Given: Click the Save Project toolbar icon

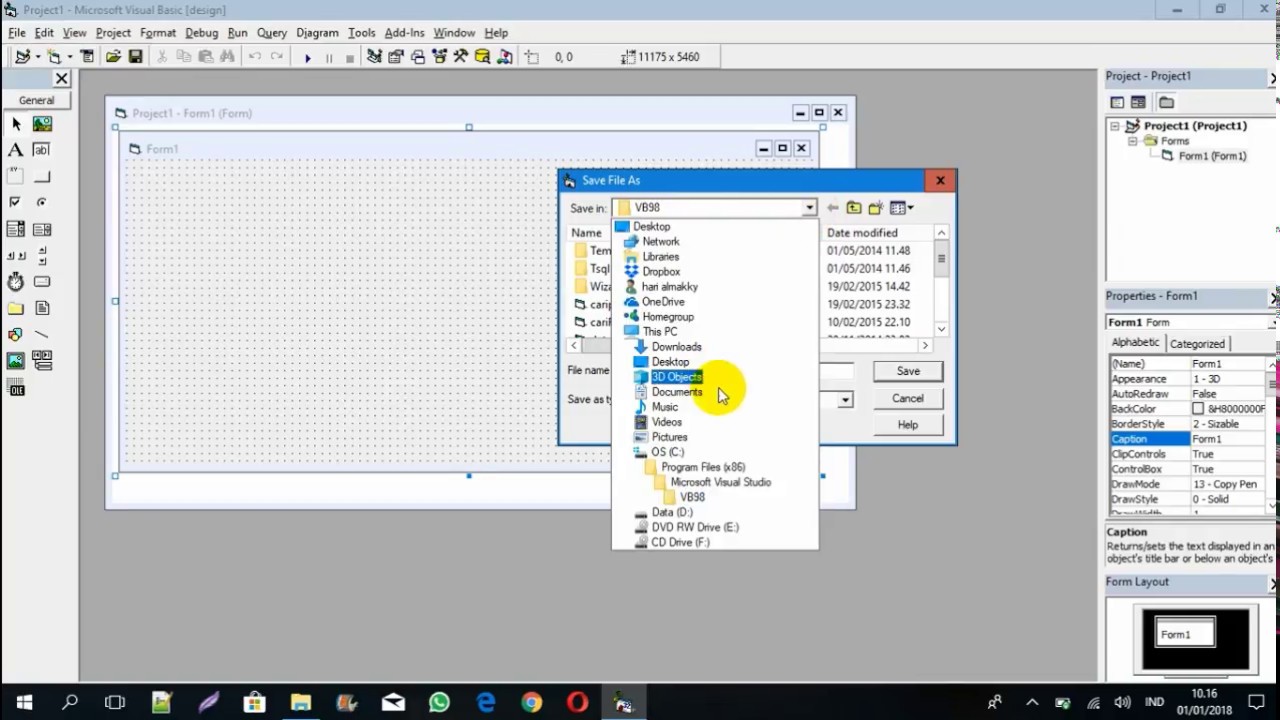Looking at the screenshot, I should 135,57.
